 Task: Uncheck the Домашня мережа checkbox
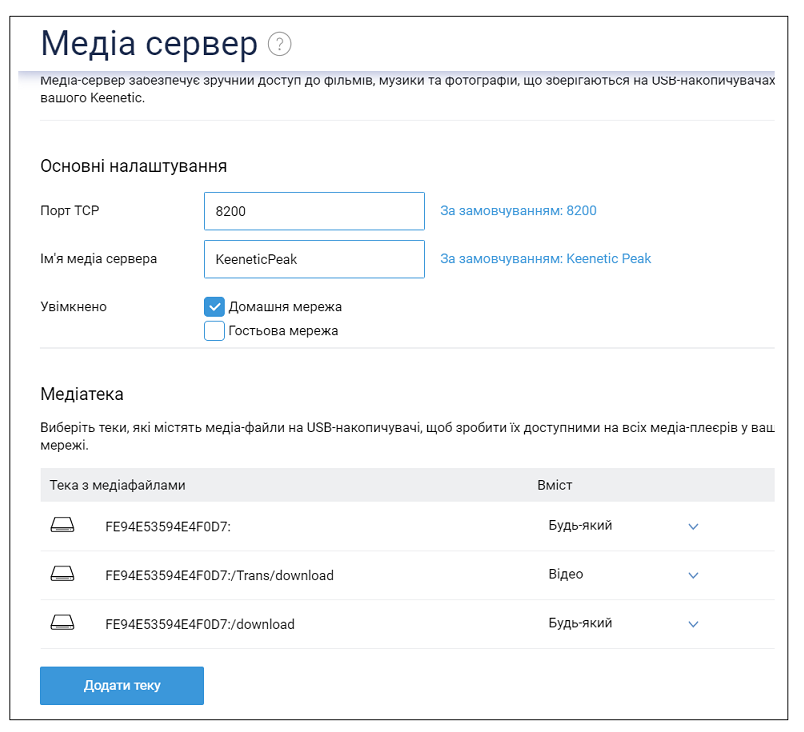(214, 307)
